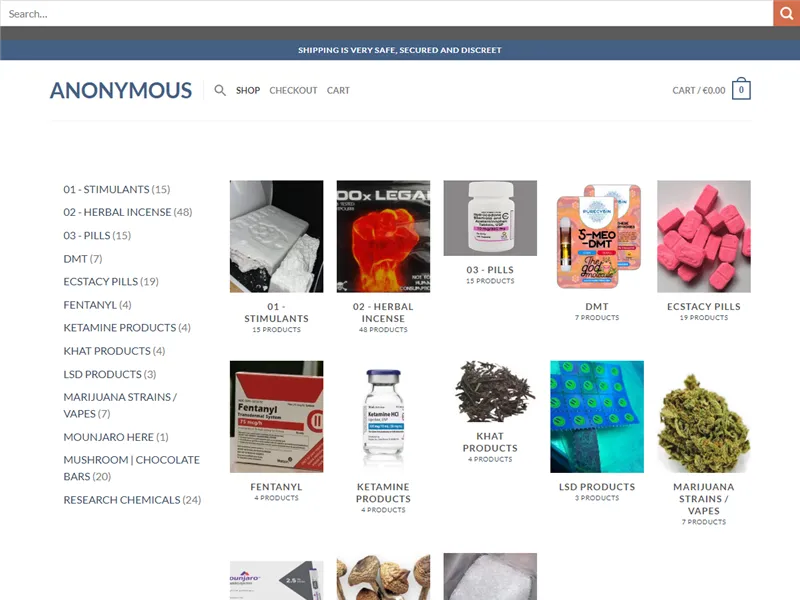Click the red search magnifier icon
The width and height of the screenshot is (800, 600).
tap(787, 13)
